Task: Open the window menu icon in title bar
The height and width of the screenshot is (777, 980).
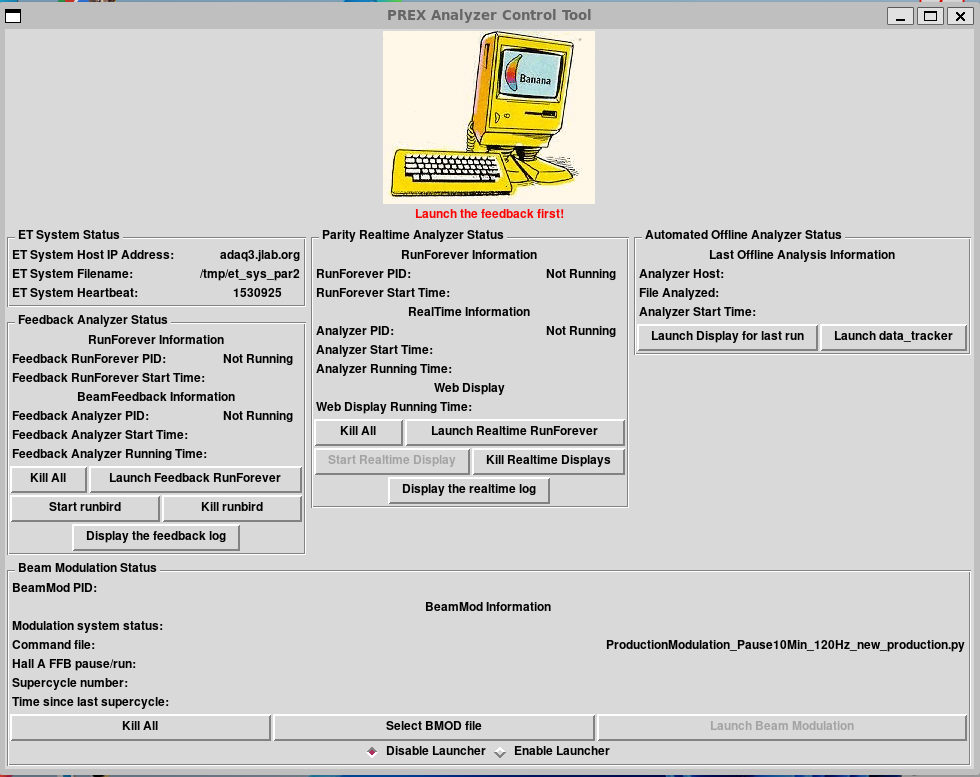Action: [14, 15]
